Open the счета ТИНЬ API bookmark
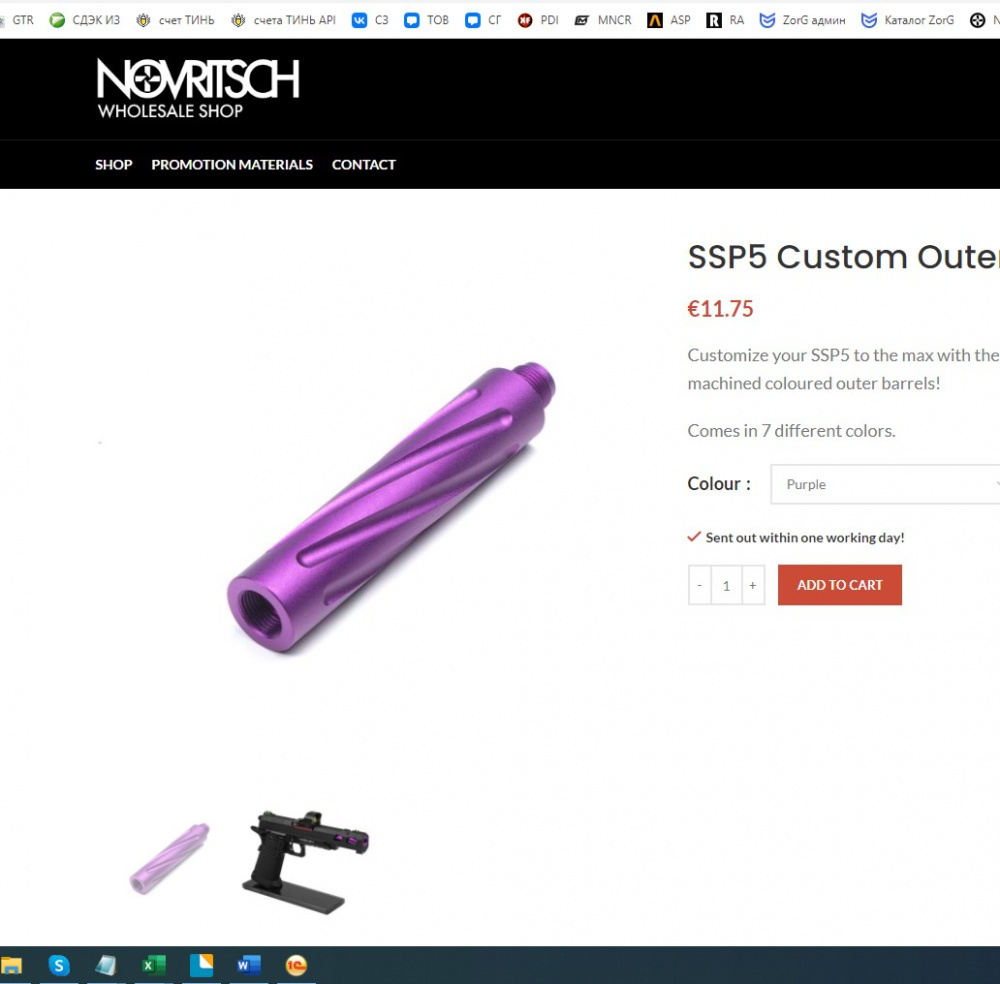 [284, 20]
